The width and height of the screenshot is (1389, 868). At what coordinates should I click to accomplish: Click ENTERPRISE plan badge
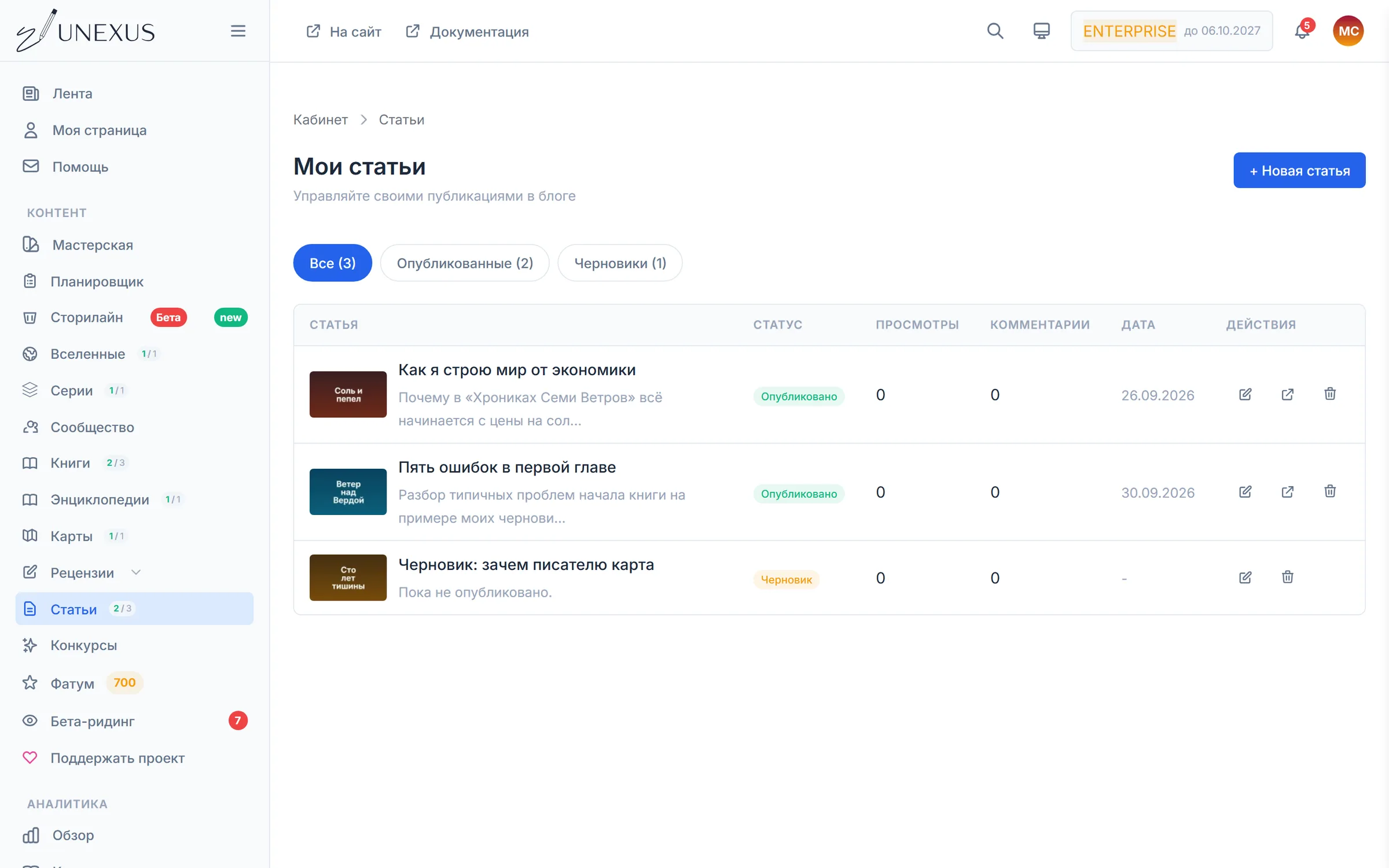(1171, 31)
